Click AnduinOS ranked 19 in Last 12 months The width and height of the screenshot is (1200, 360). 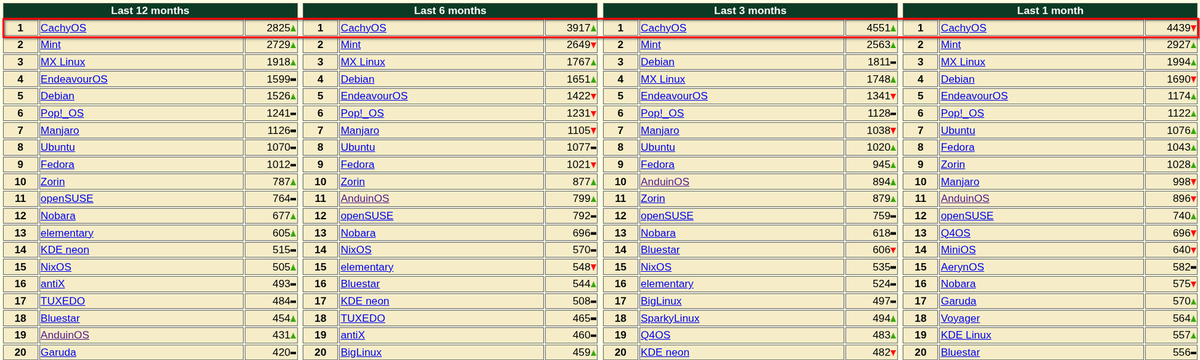pyautogui.click(x=65, y=335)
